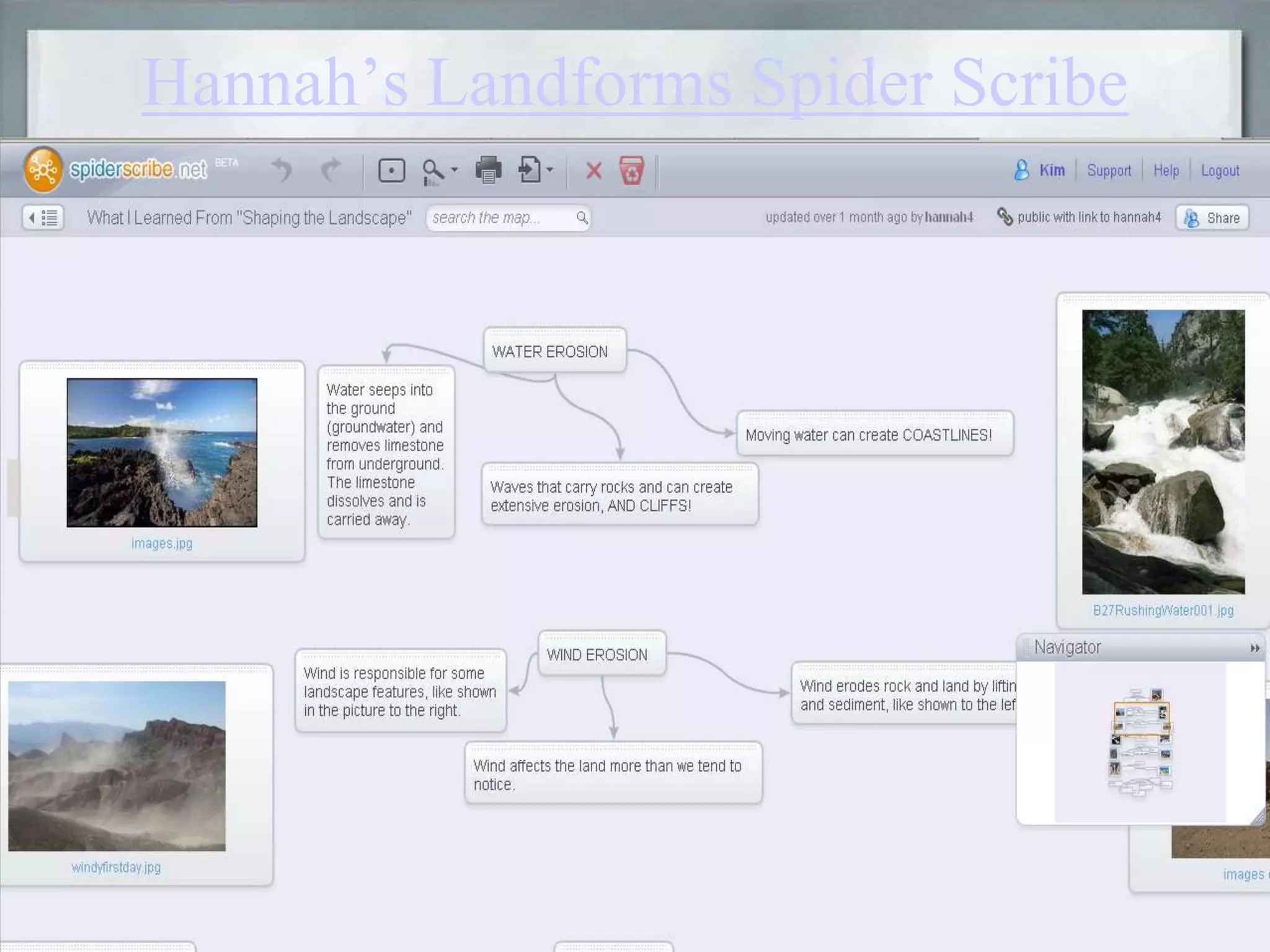Click the map title What I Learned

pos(249,218)
